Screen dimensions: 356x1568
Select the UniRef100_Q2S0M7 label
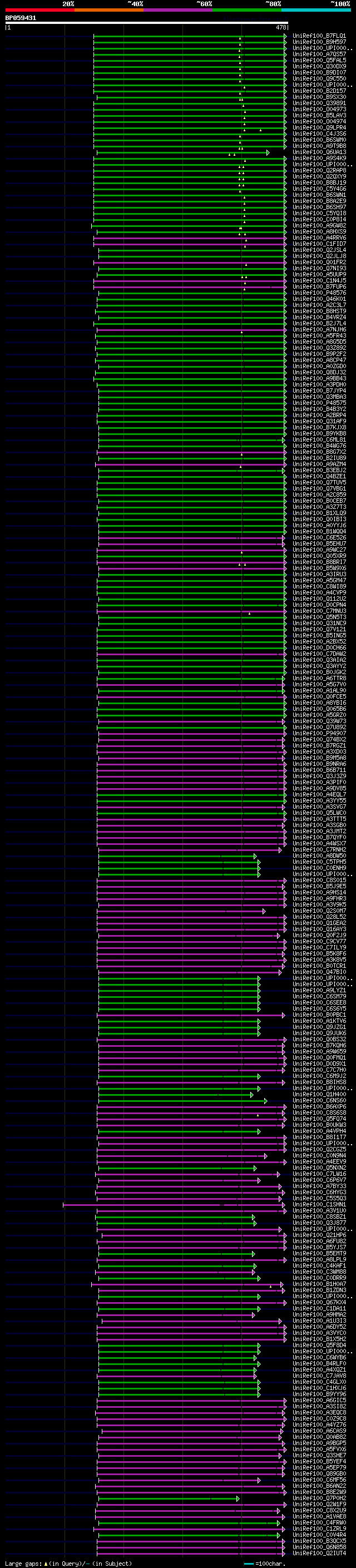coord(319,911)
